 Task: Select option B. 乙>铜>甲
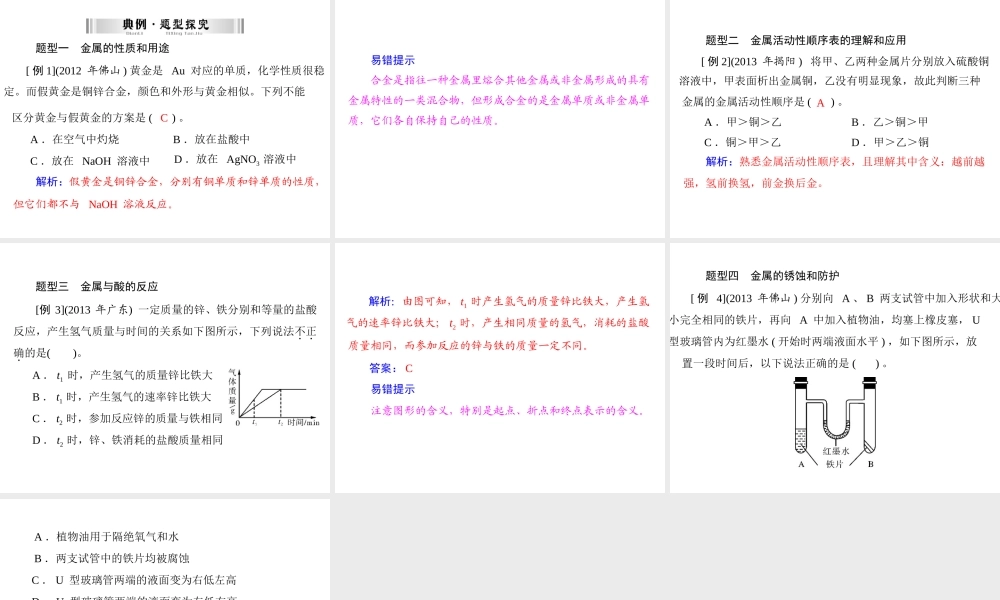click(890, 122)
